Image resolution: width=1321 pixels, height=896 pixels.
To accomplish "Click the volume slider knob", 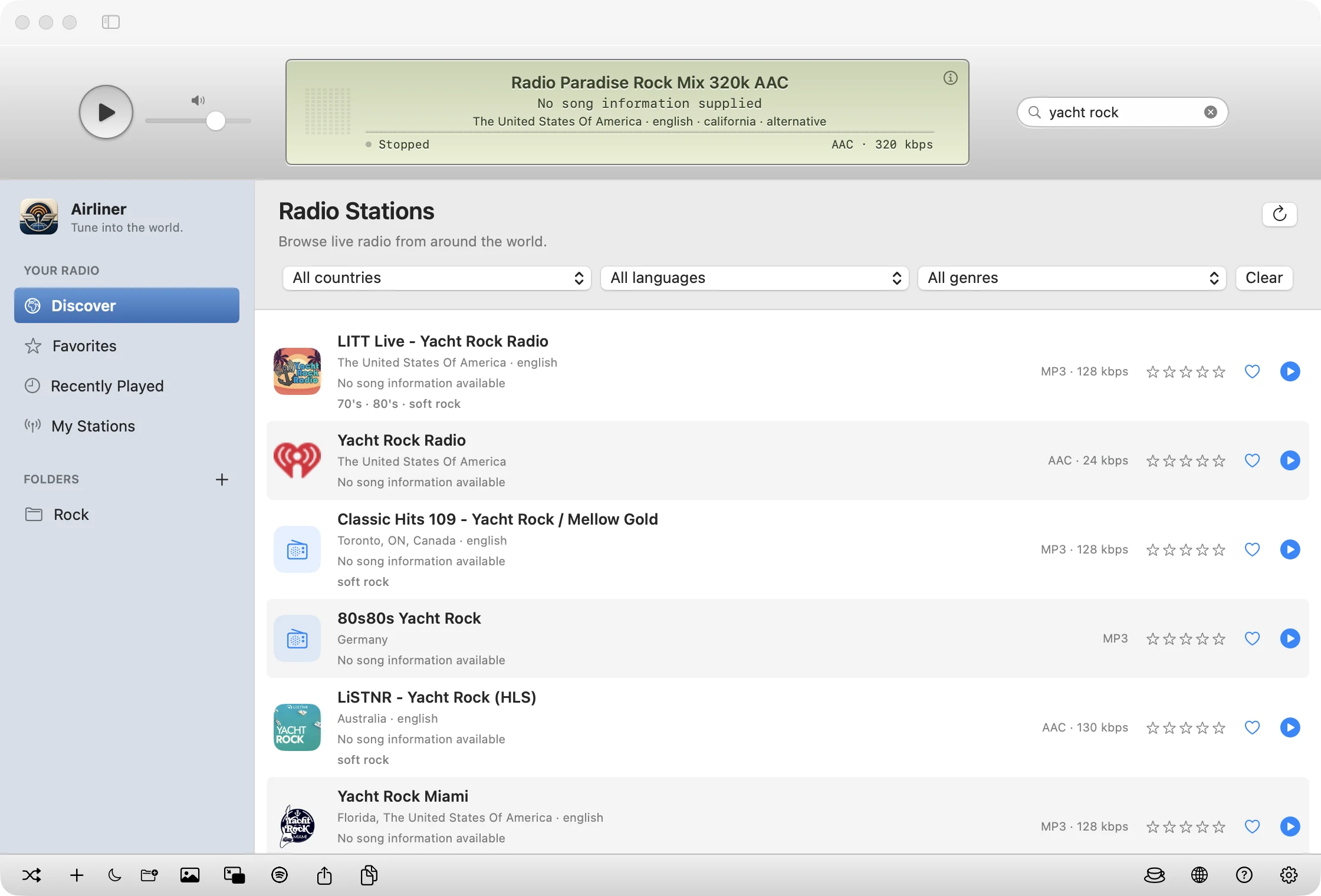I will point(216,121).
